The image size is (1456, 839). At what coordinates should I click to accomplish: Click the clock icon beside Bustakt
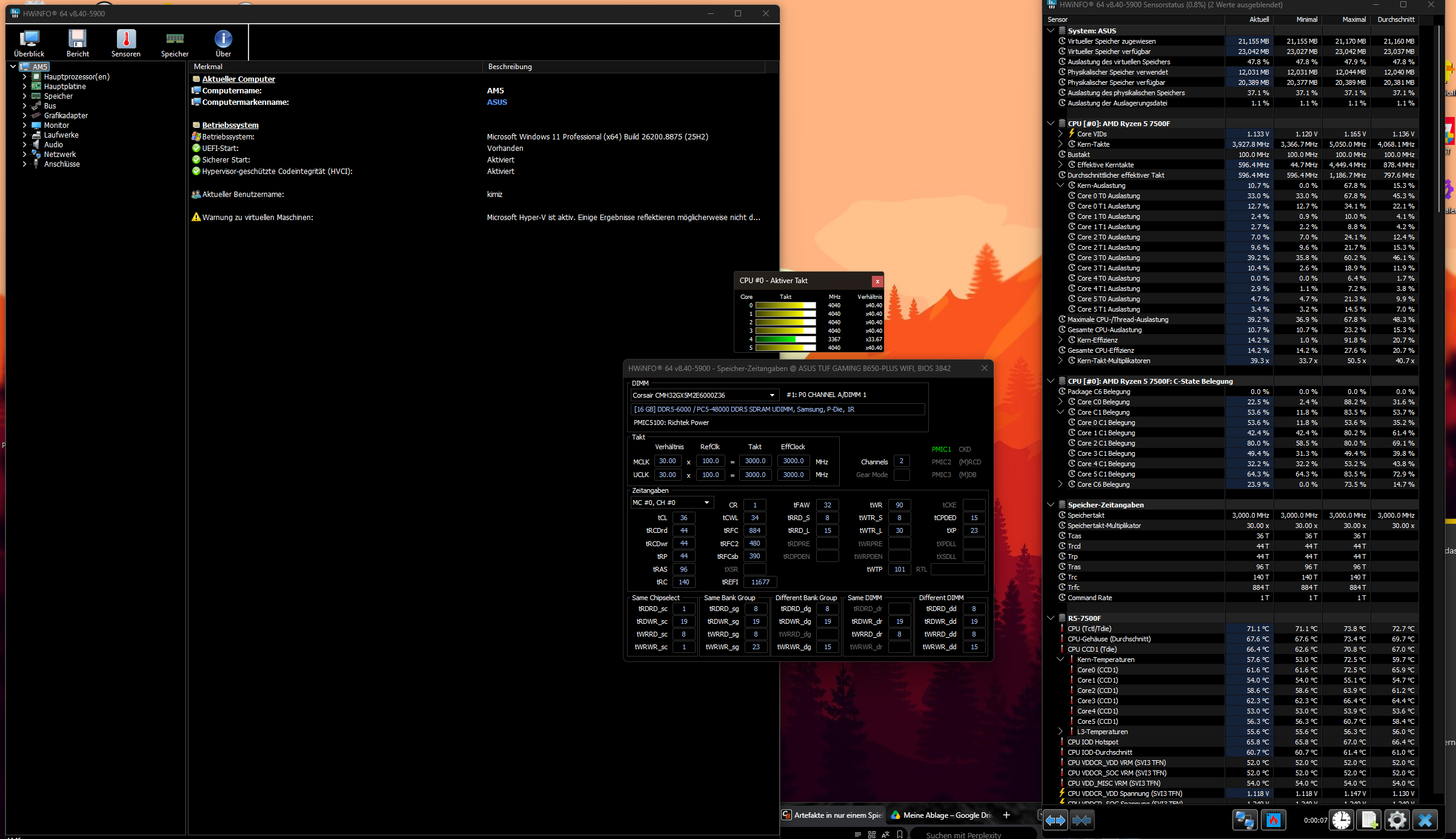tap(1062, 155)
